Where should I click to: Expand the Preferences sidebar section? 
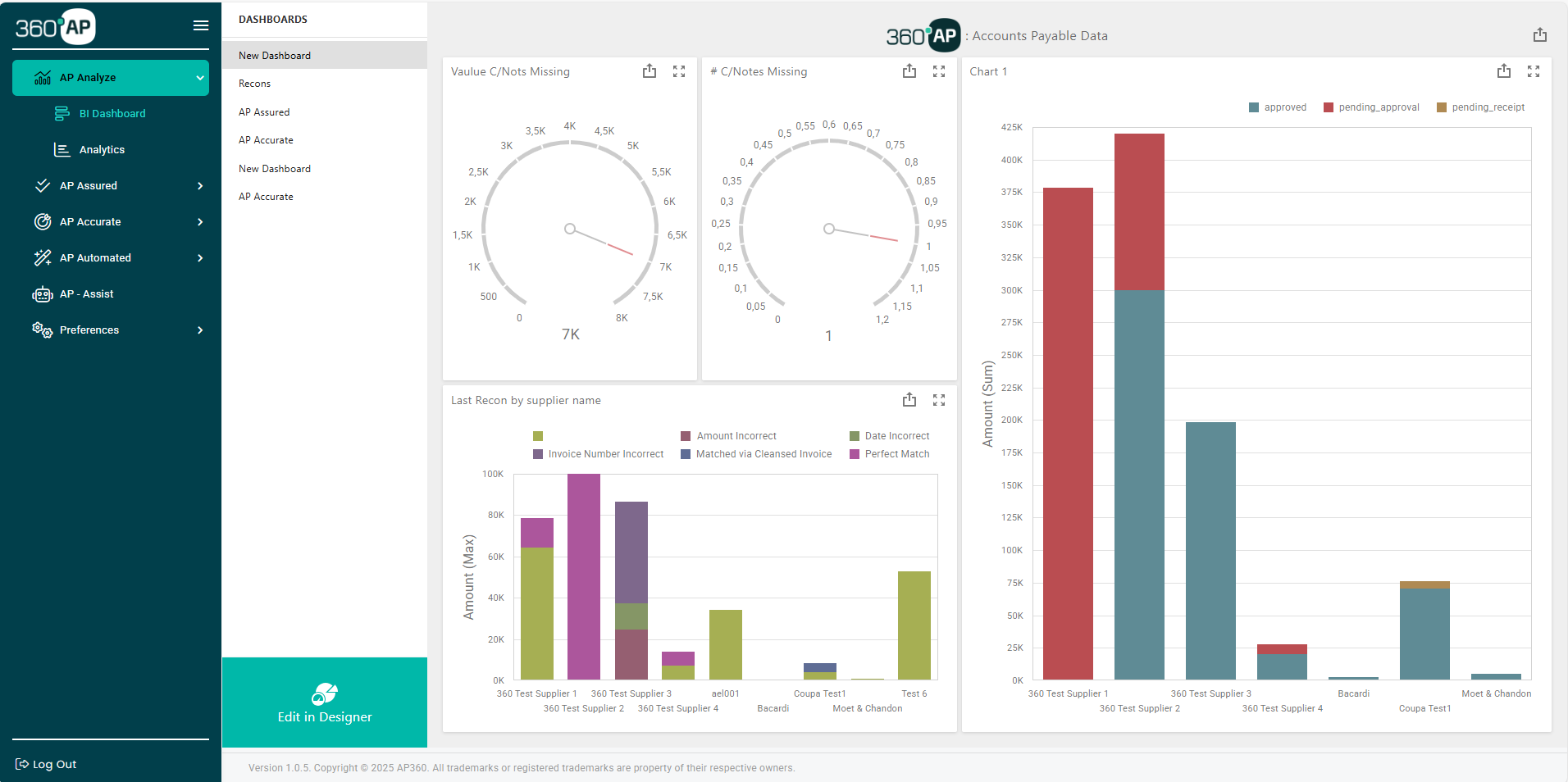coord(89,330)
